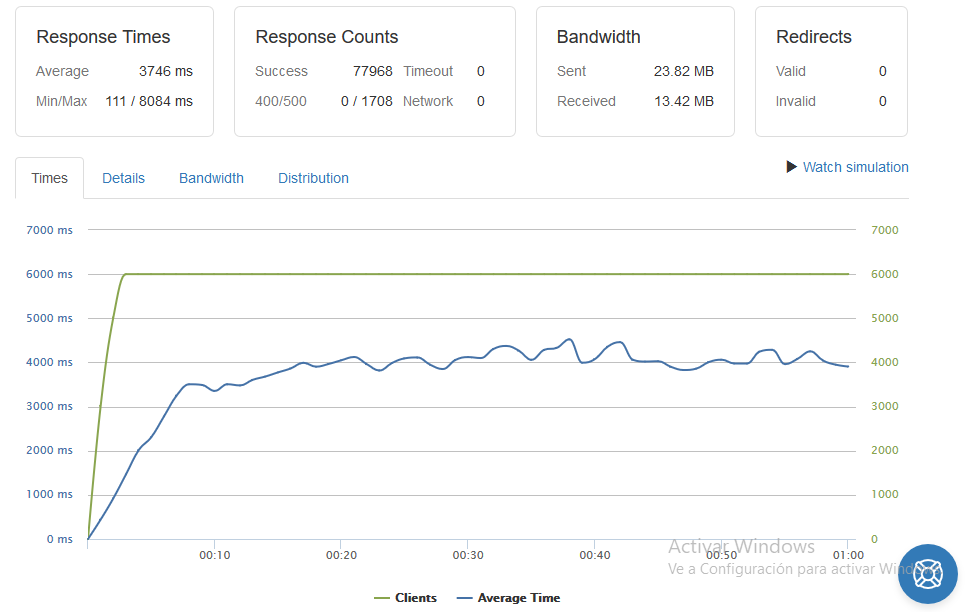Toggle the Average Time legend entry
965x612 pixels.
click(x=508, y=597)
